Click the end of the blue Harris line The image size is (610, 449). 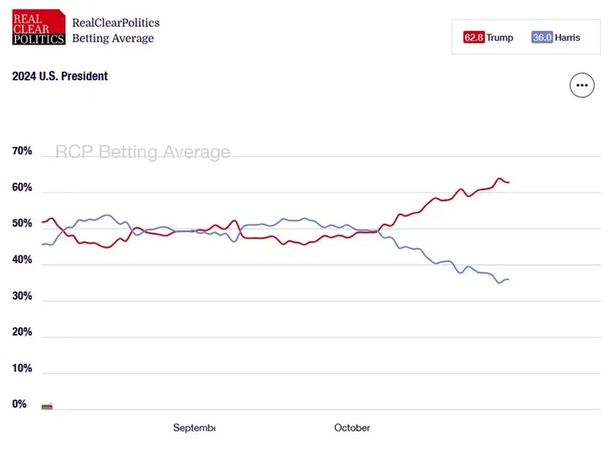click(x=508, y=279)
